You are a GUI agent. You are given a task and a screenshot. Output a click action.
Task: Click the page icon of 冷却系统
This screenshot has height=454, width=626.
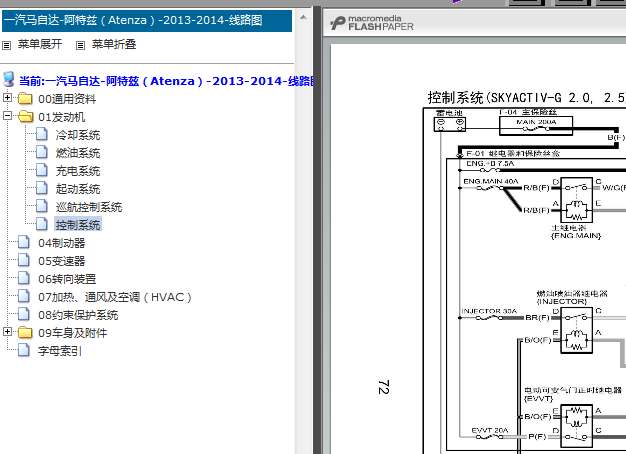tap(42, 134)
